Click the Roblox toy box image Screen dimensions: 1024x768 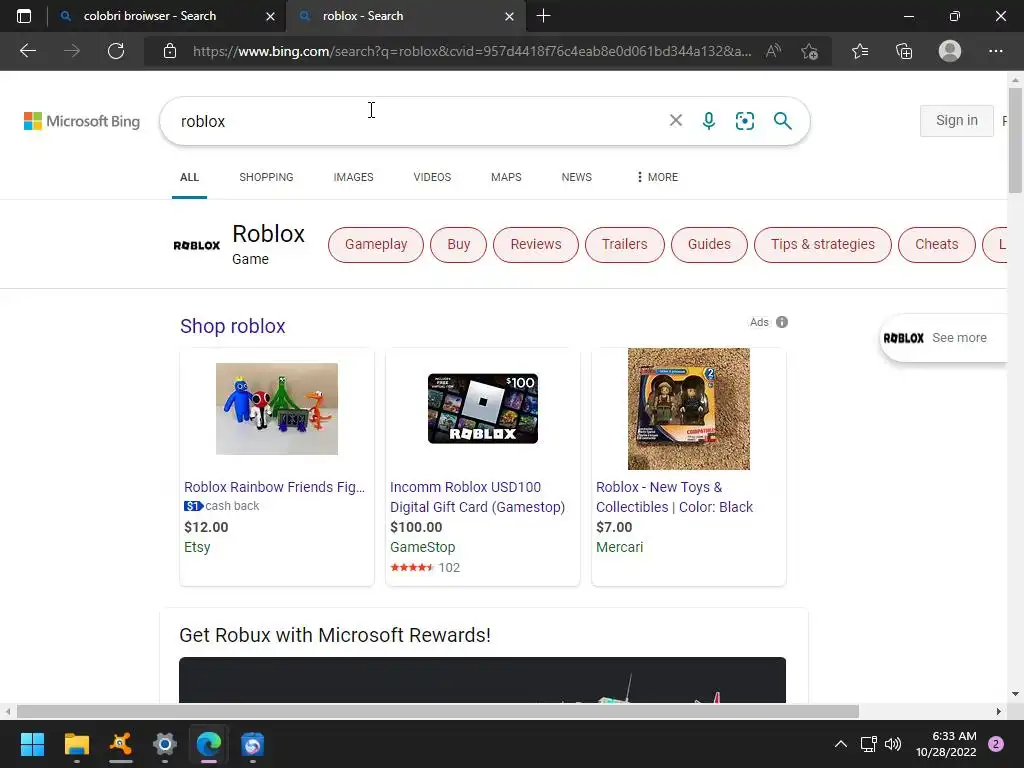(x=689, y=409)
